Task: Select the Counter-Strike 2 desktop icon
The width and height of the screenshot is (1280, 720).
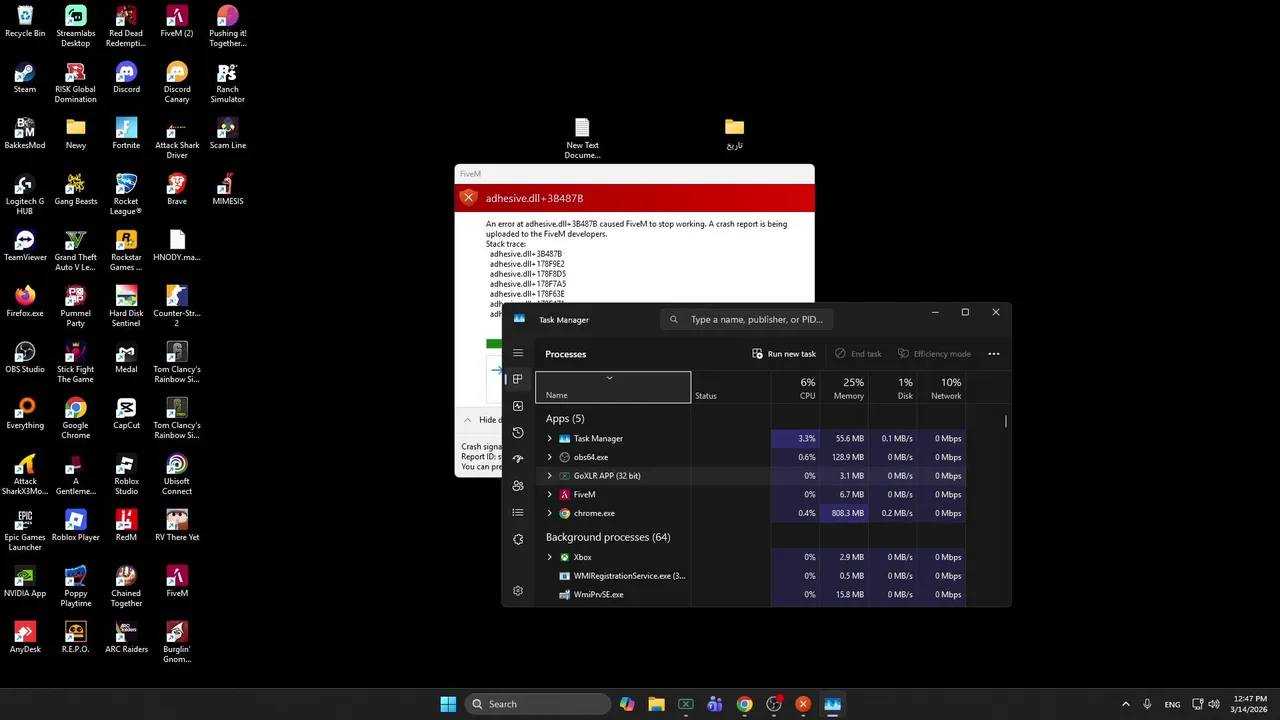Action: [x=177, y=307]
